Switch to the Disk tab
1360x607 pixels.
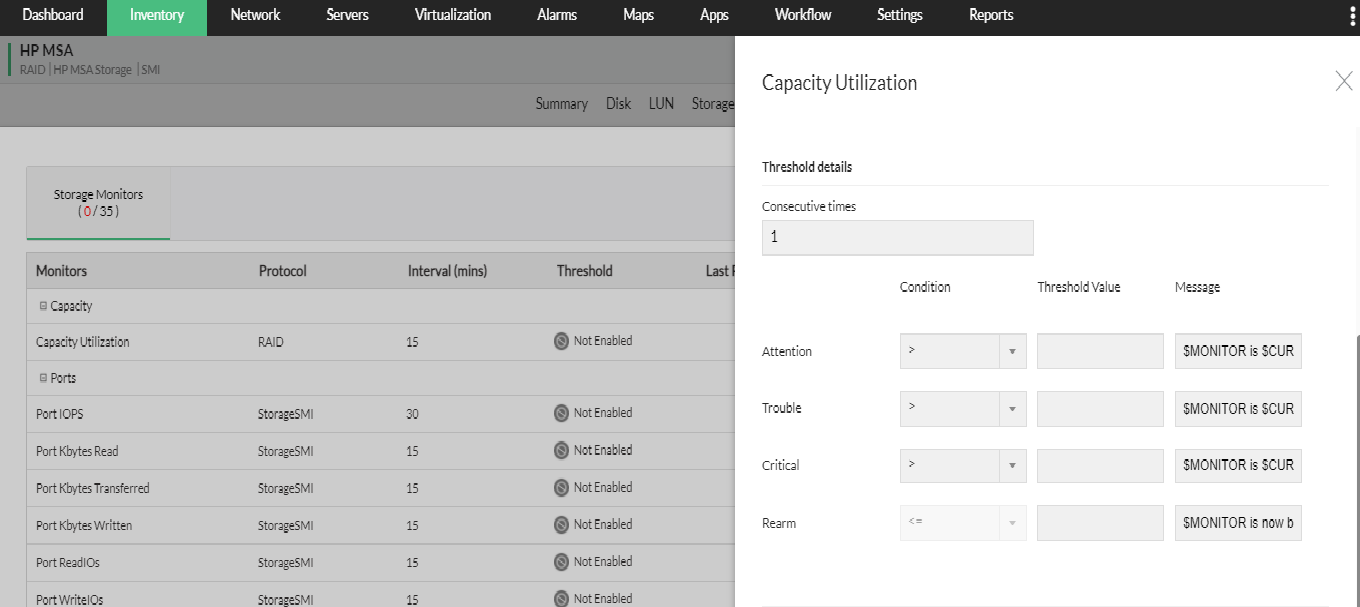click(x=618, y=103)
